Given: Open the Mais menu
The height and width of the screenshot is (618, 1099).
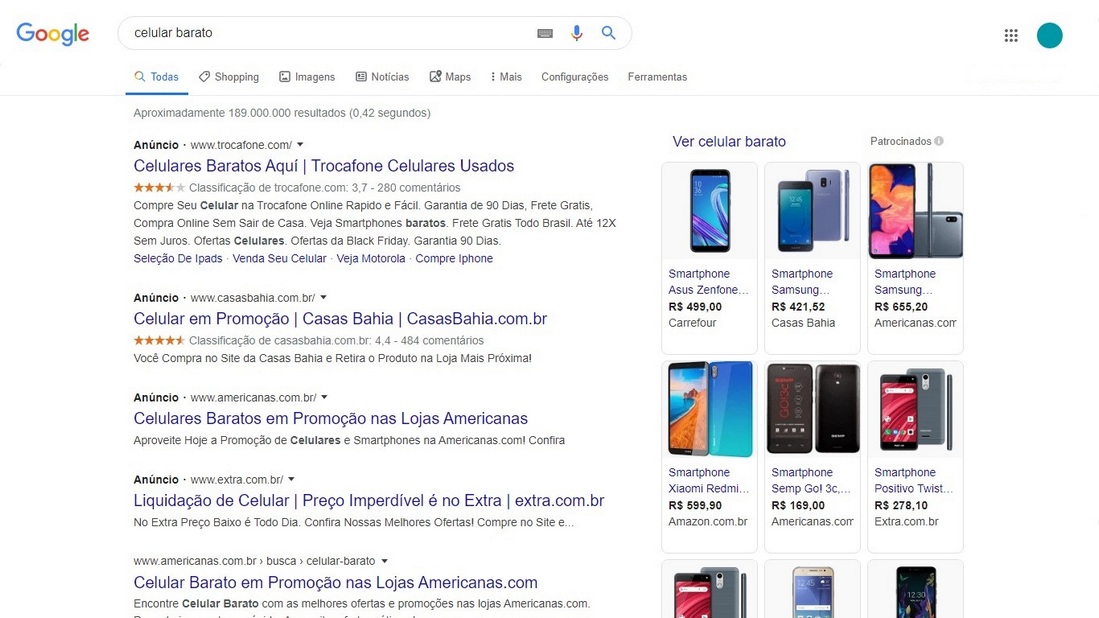Looking at the screenshot, I should click(x=506, y=77).
